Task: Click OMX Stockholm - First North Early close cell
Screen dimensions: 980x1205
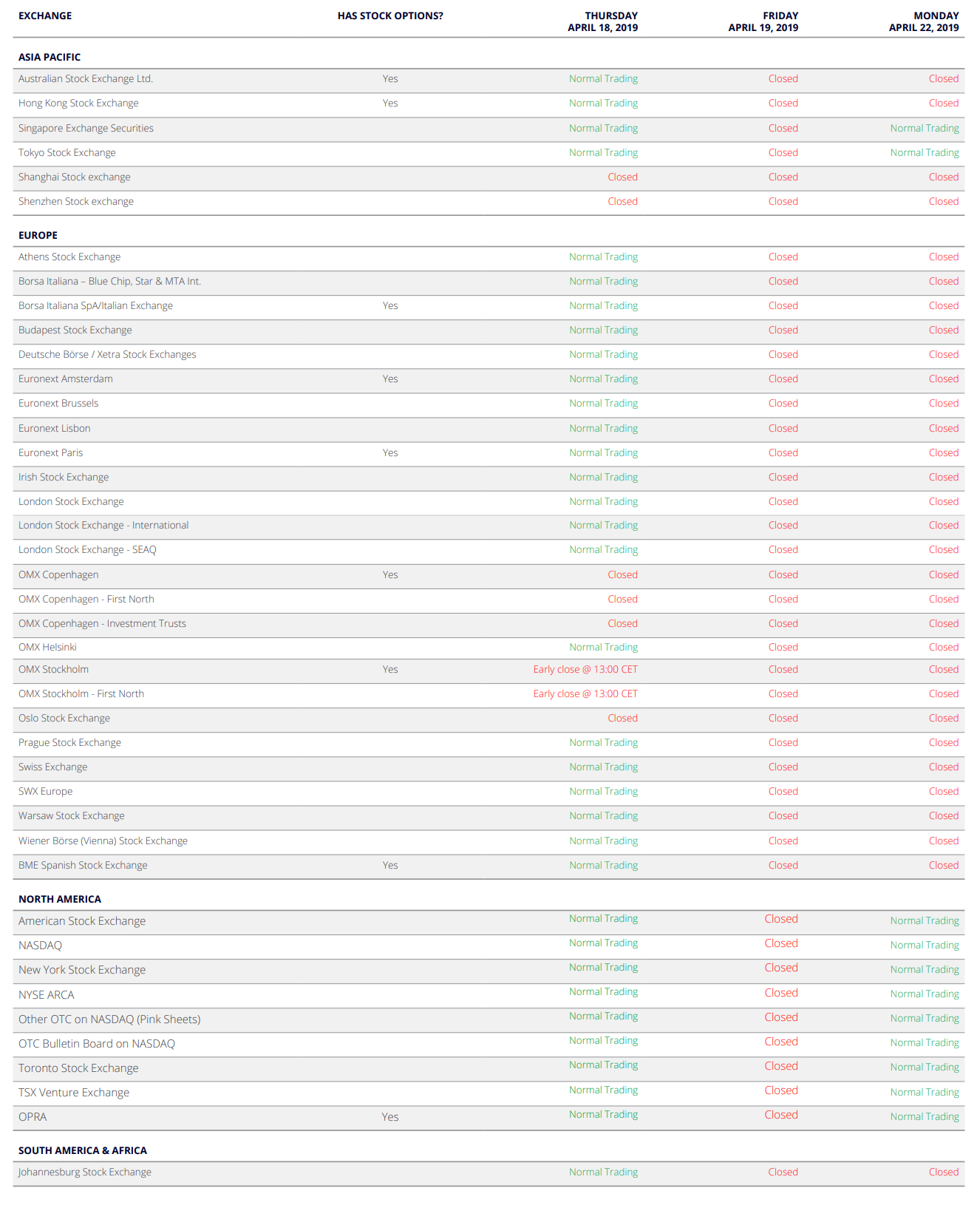Action: point(585,693)
